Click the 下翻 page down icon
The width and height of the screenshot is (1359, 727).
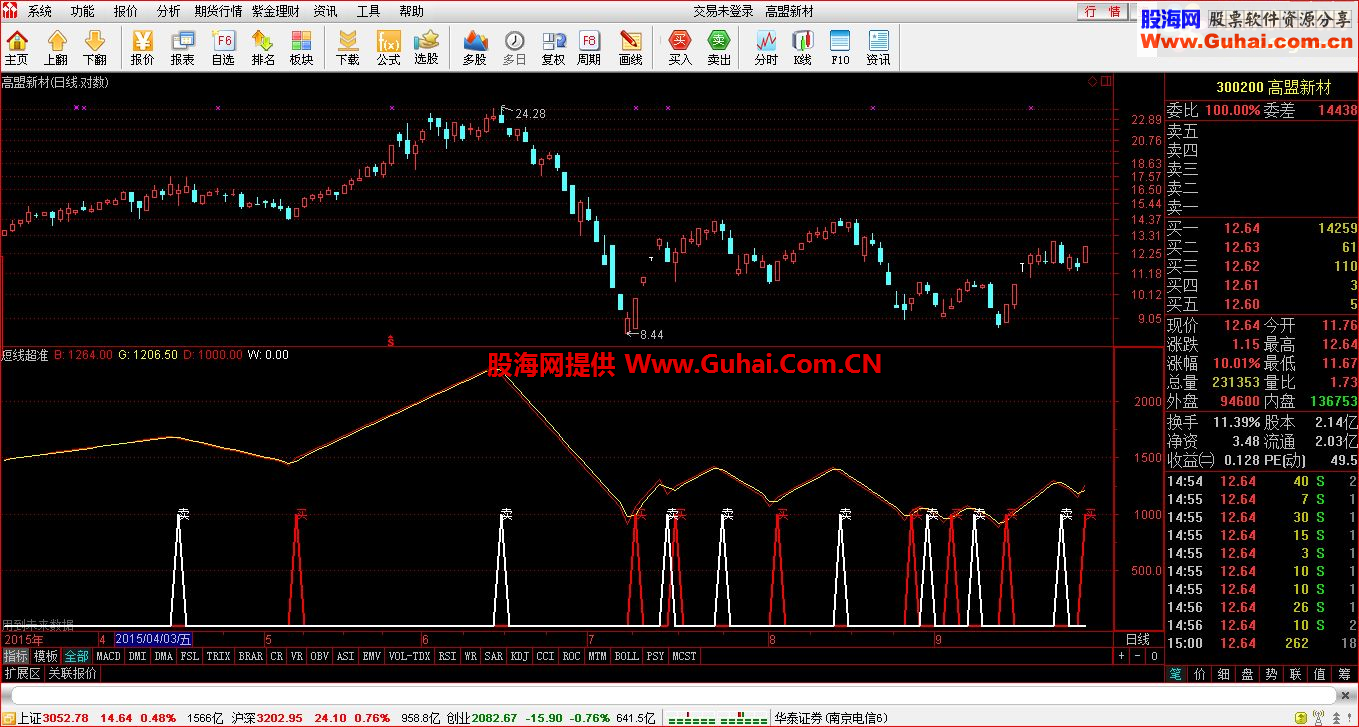(x=94, y=47)
